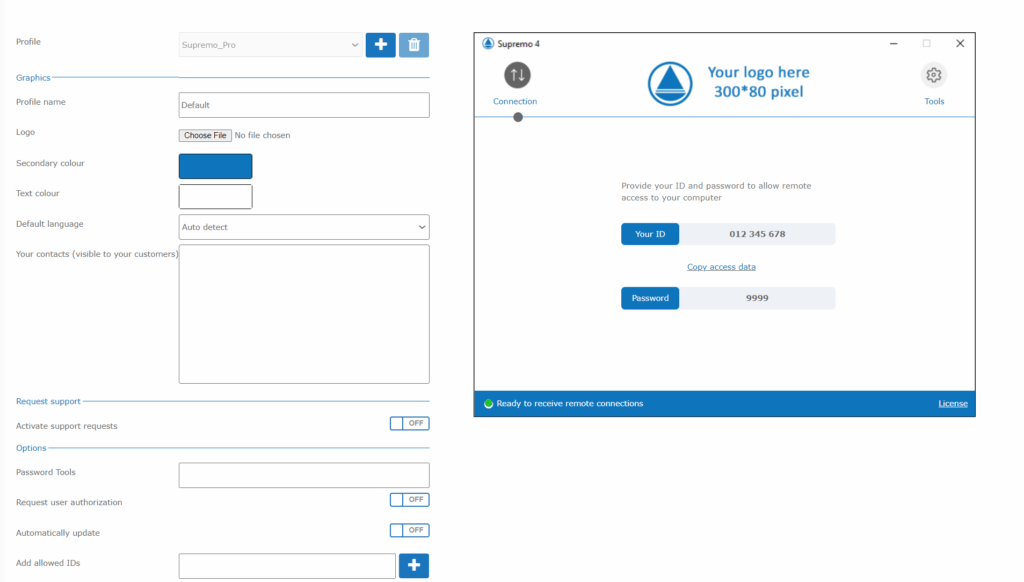The width and height of the screenshot is (1024, 582).
Task: Add a new profile with plus button
Action: [x=381, y=45]
